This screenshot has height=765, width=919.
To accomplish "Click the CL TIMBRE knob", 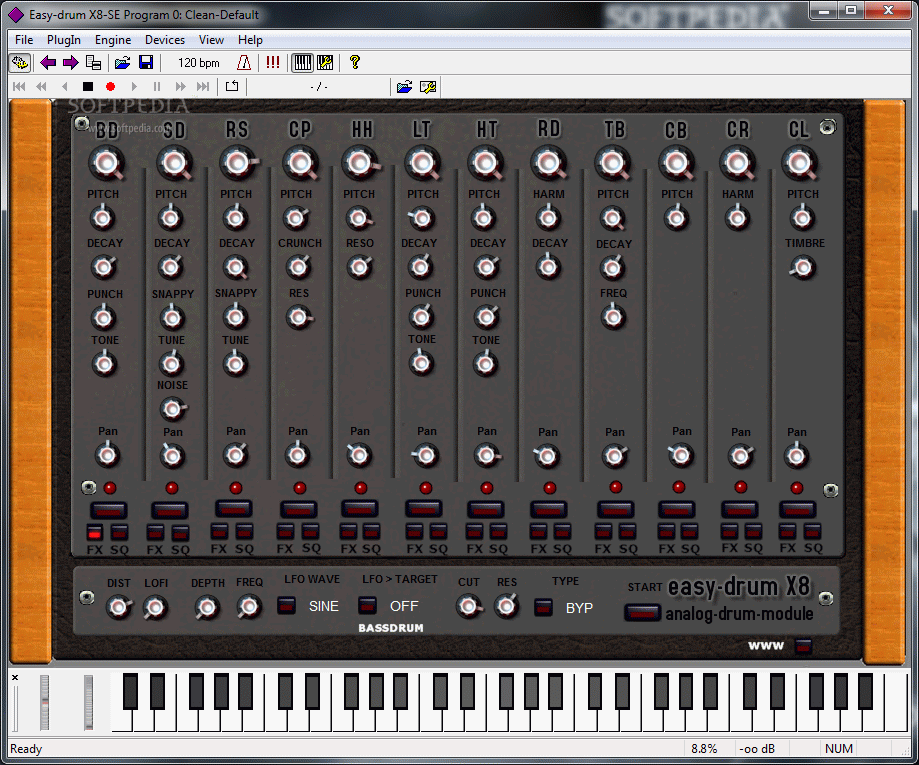I will click(x=802, y=268).
